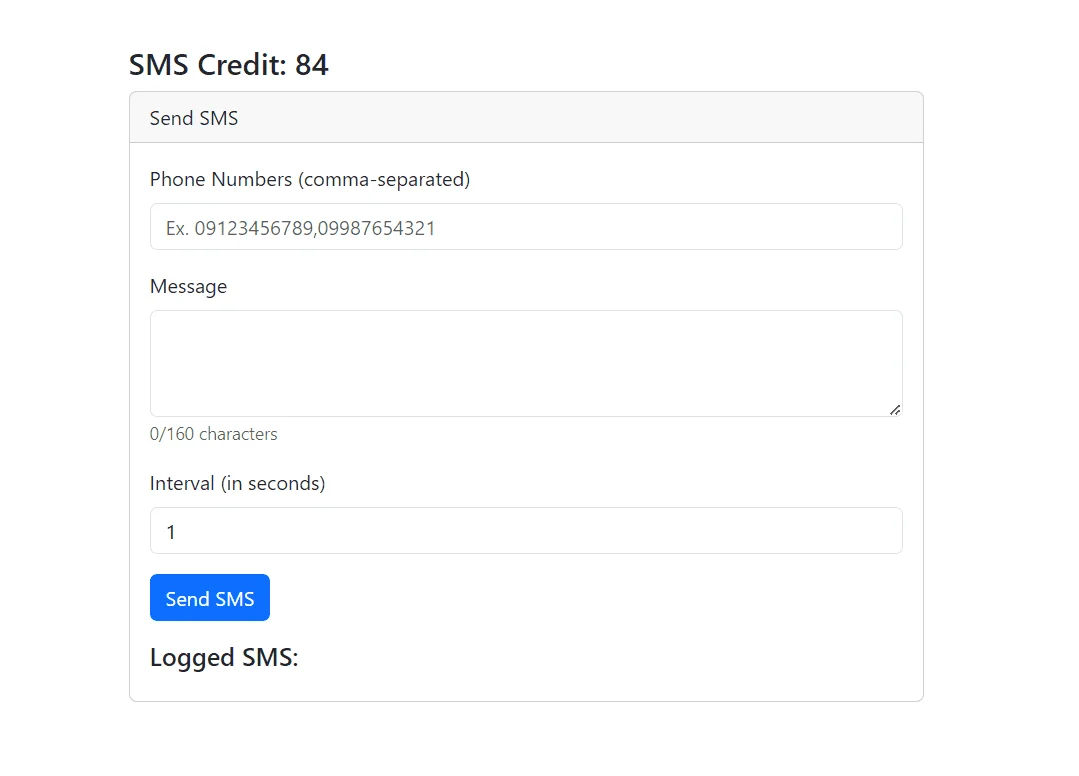Click the Interval (in seconds) label

point(237,484)
